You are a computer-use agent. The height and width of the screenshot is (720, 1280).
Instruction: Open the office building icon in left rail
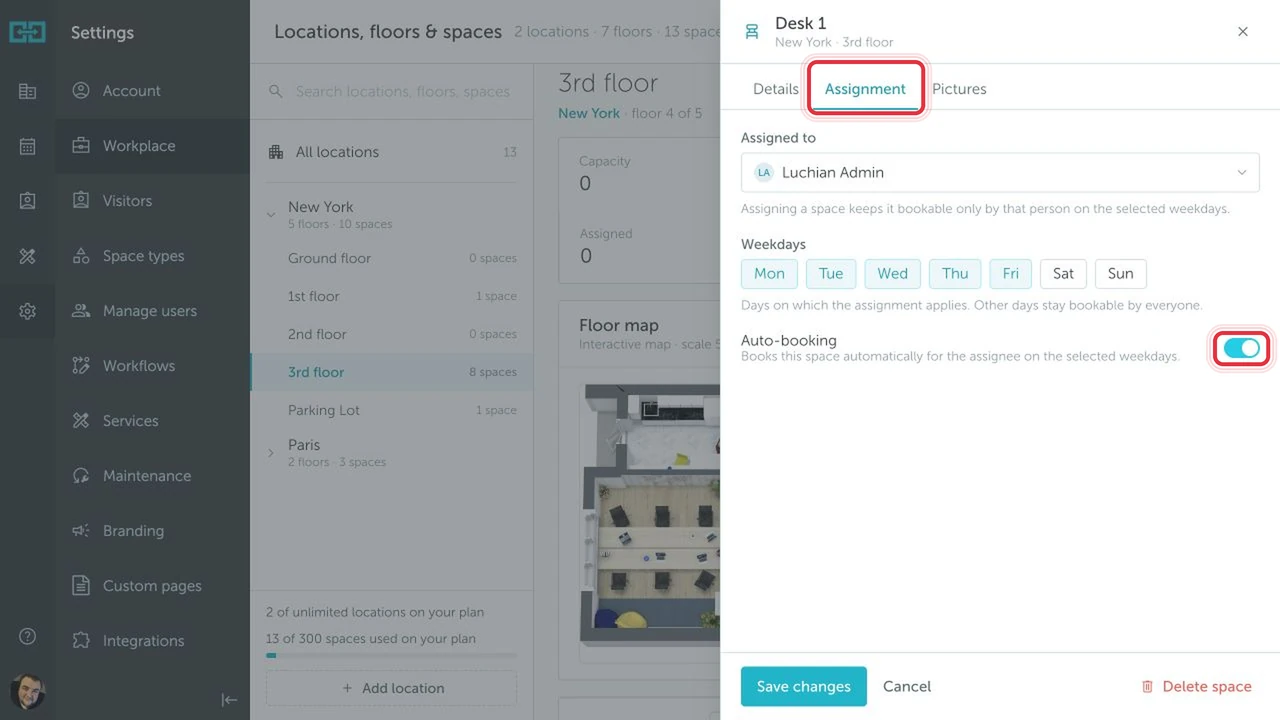tap(27, 91)
